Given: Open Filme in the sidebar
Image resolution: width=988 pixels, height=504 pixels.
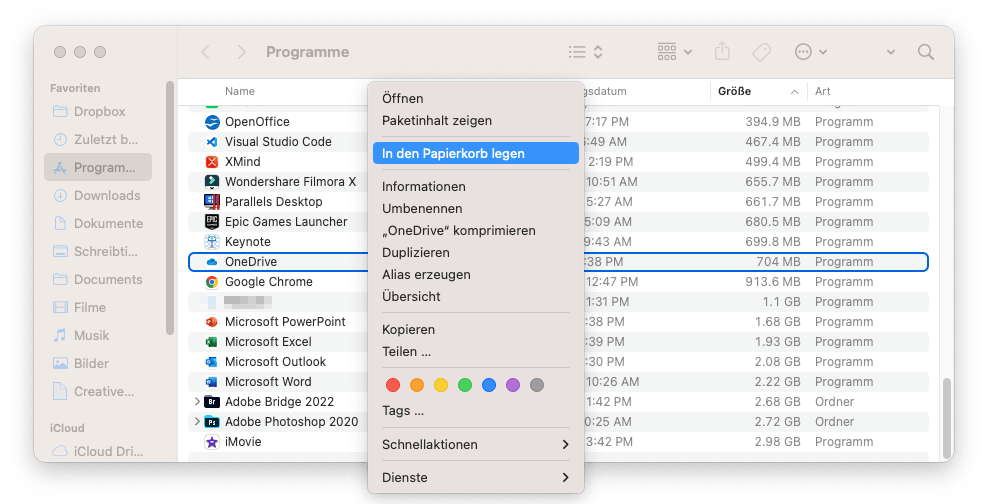Looking at the screenshot, I should (98, 307).
